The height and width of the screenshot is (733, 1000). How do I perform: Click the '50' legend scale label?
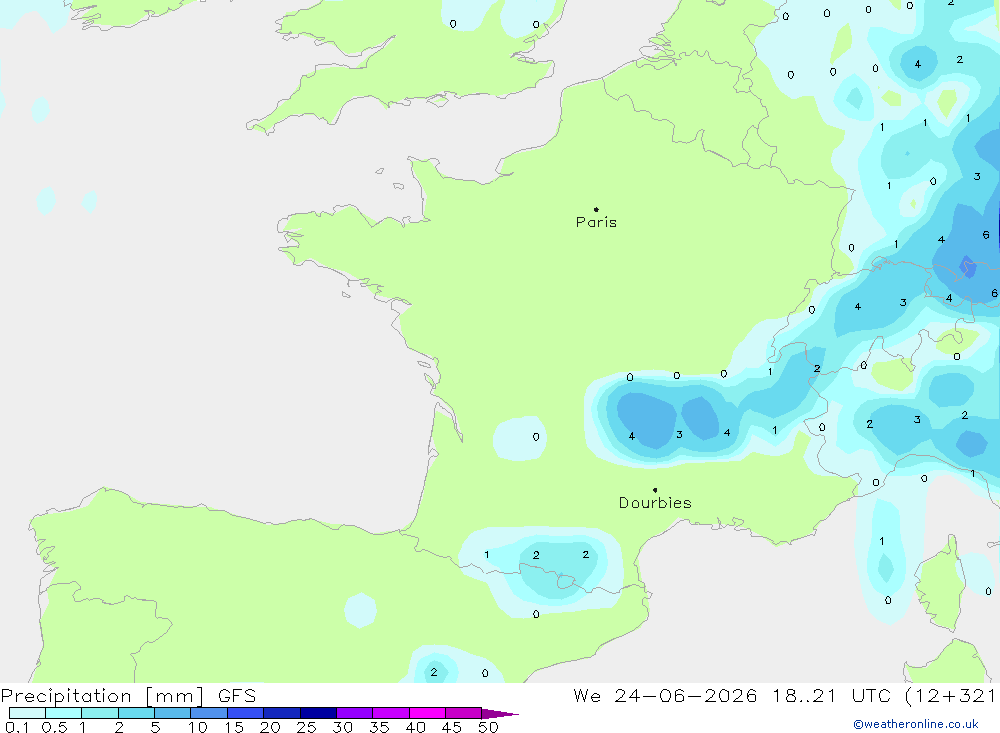489,727
